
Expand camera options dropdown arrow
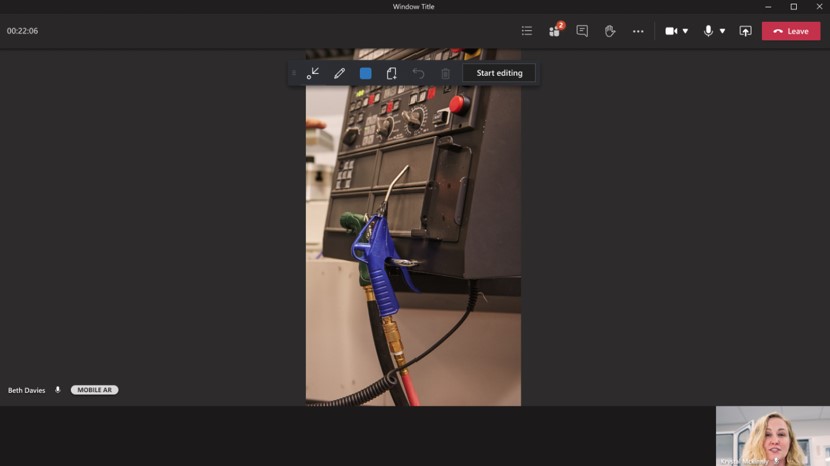[x=685, y=31]
